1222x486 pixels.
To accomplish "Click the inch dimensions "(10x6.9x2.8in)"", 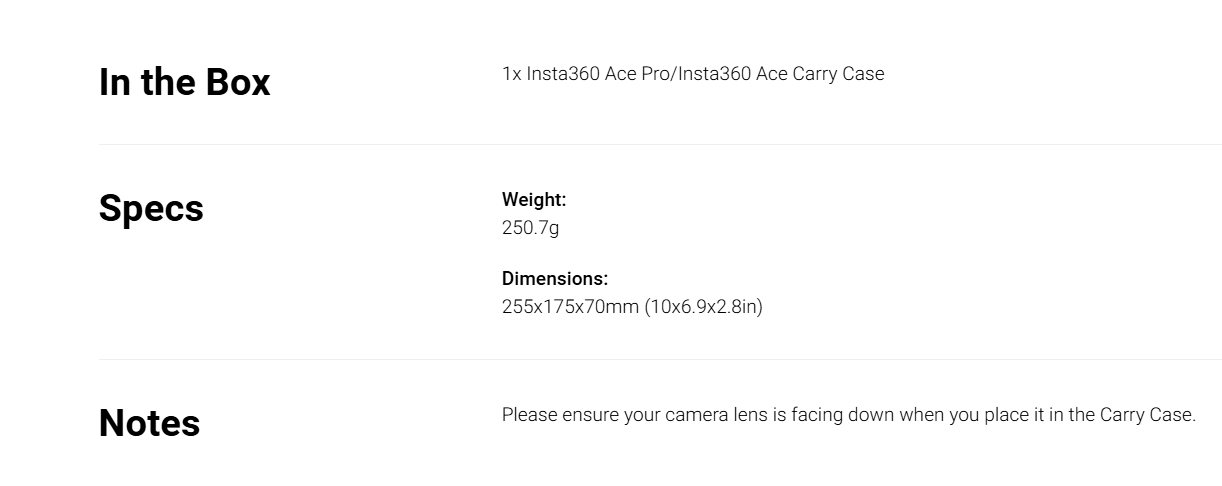I will point(703,307).
